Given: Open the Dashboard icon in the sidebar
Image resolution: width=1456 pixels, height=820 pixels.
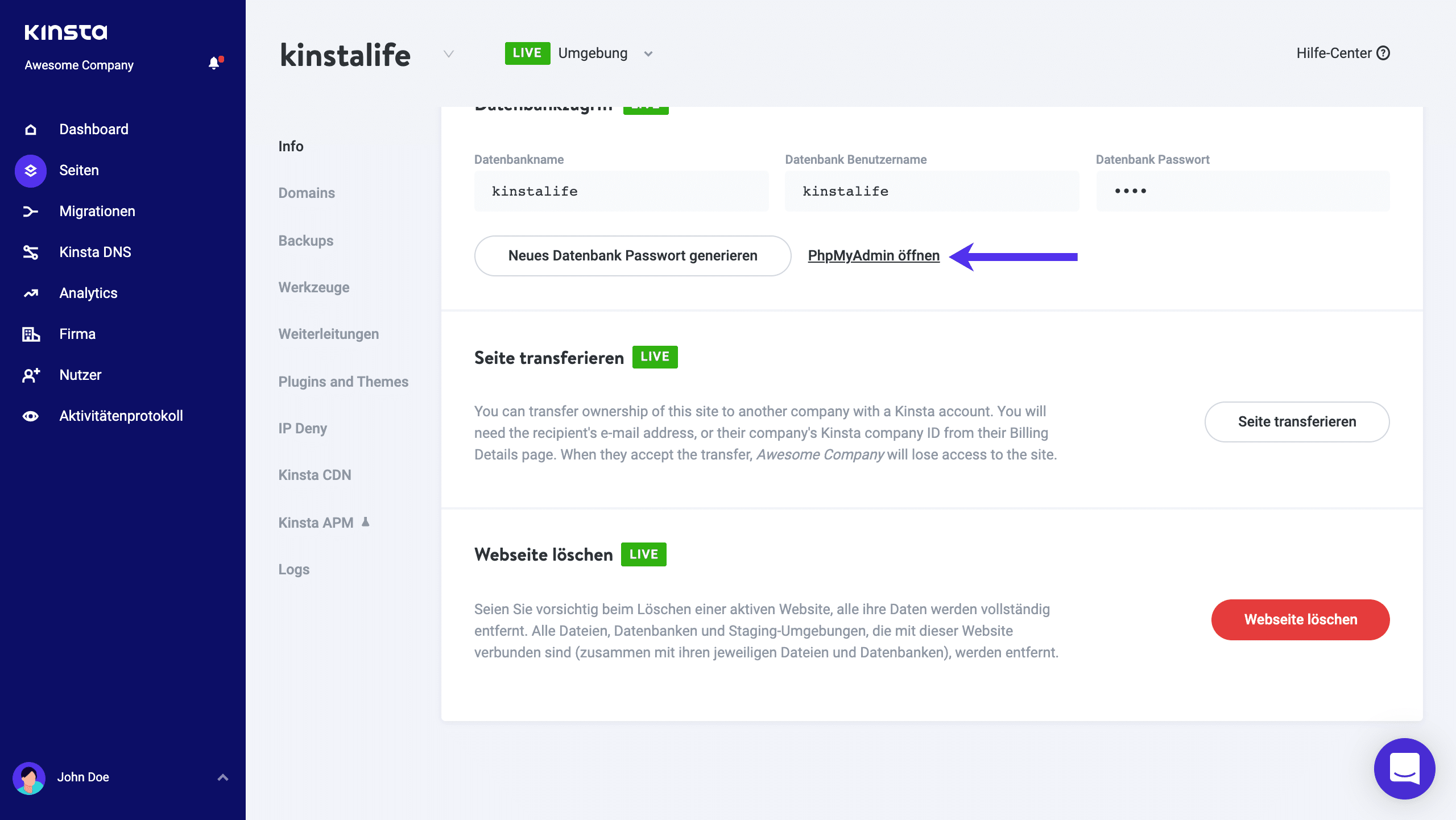Looking at the screenshot, I should click(x=30, y=129).
